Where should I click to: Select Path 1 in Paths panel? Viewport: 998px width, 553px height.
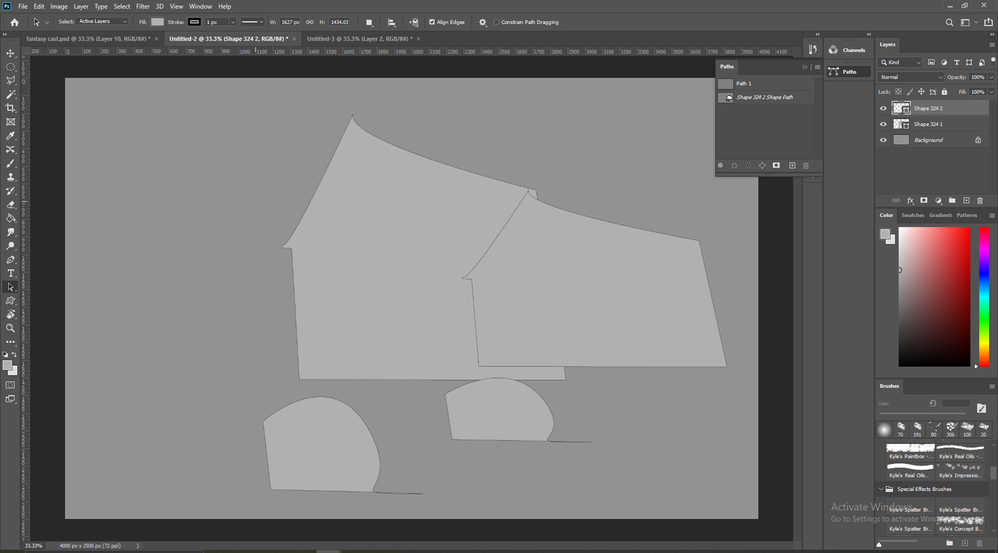click(x=743, y=83)
